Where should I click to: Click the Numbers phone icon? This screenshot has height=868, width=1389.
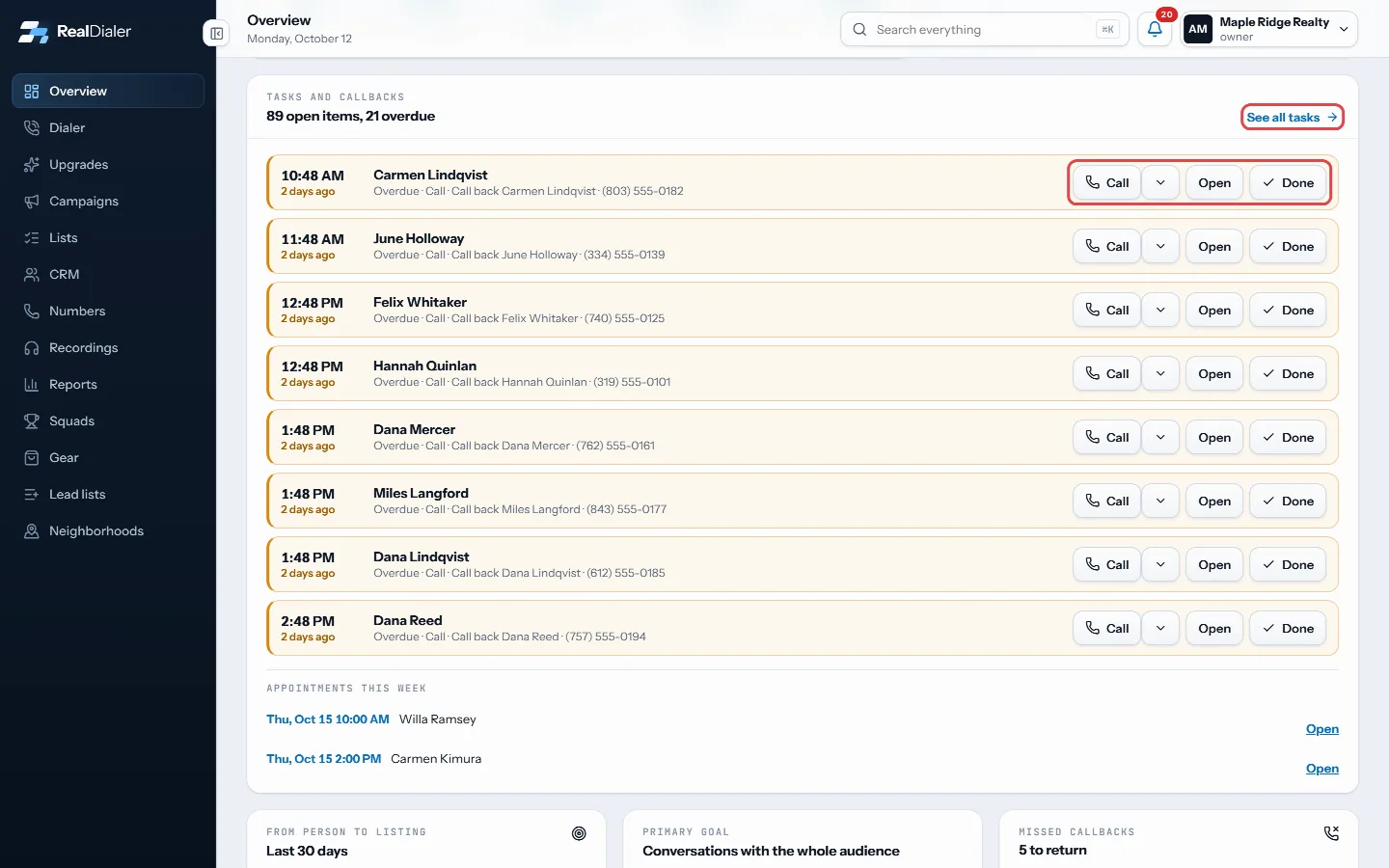[x=32, y=312]
